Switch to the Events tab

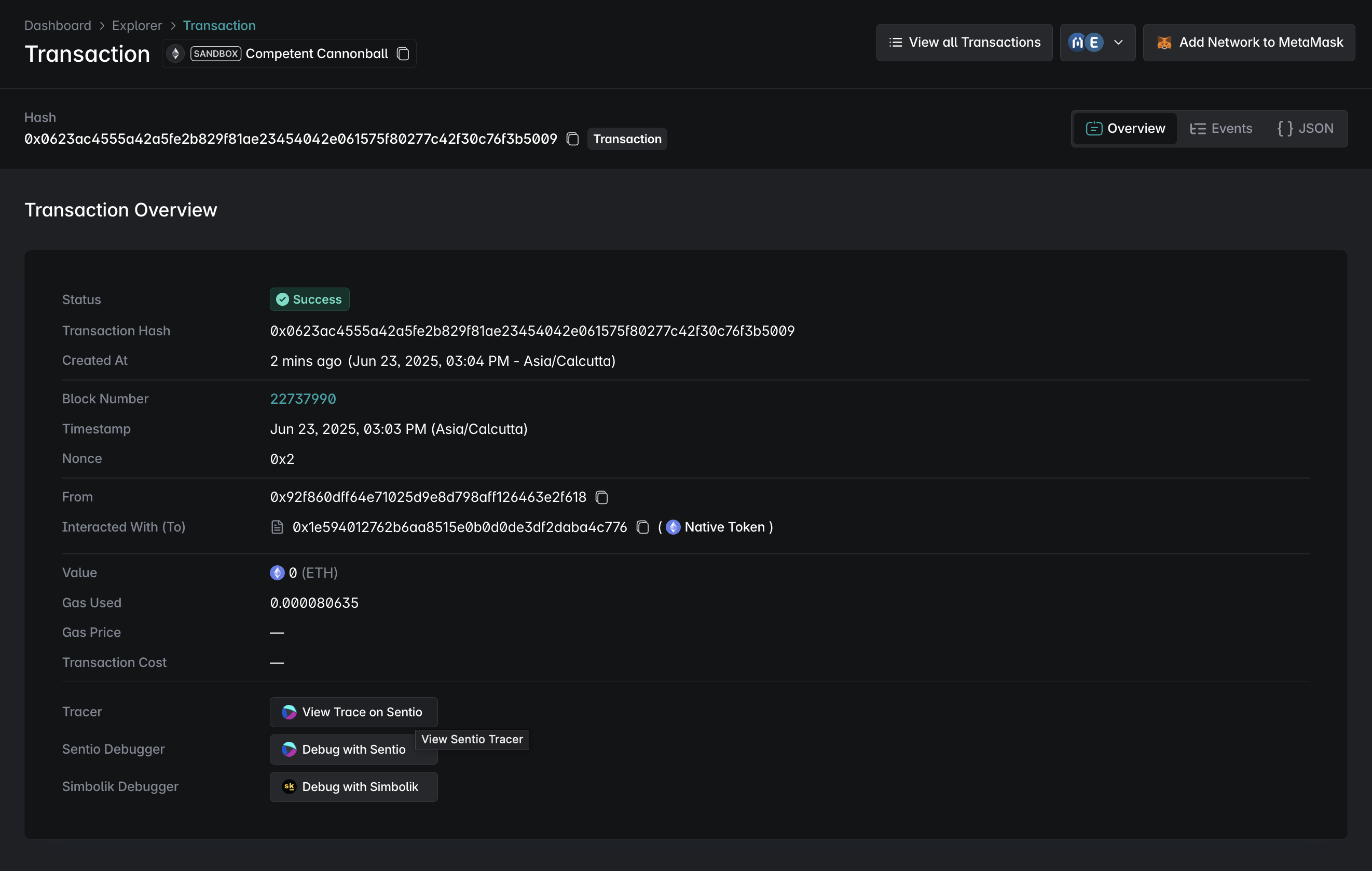point(1221,129)
